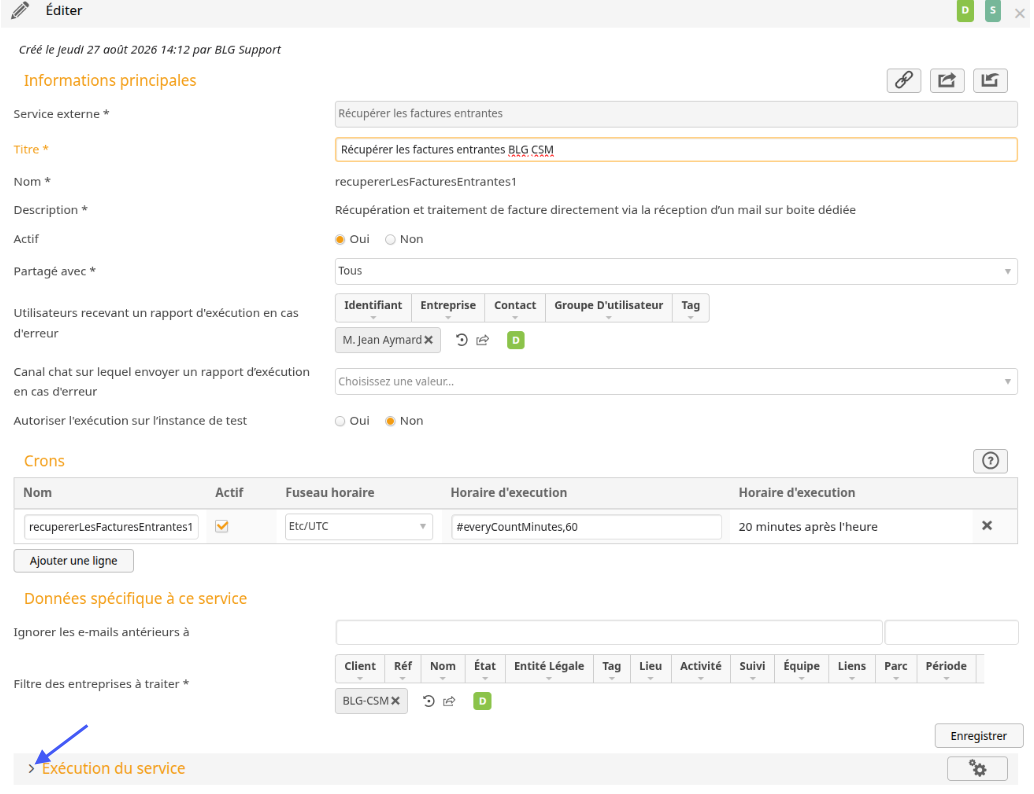Delete the recupererLesFacturesEntrantes1 cron row
The image size is (1034, 794).
tap(987, 526)
